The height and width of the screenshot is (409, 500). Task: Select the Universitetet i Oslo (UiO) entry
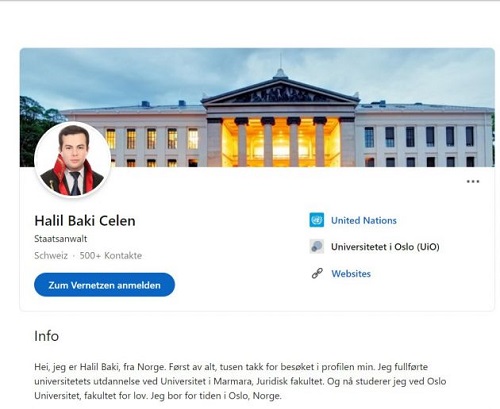385,247
